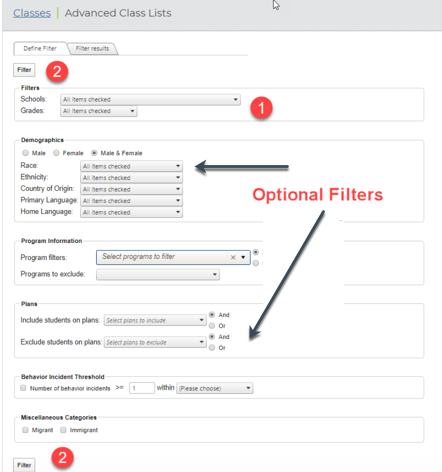Open the Ethnicity dropdown
The height and width of the screenshot is (472, 442).
[x=131, y=178]
